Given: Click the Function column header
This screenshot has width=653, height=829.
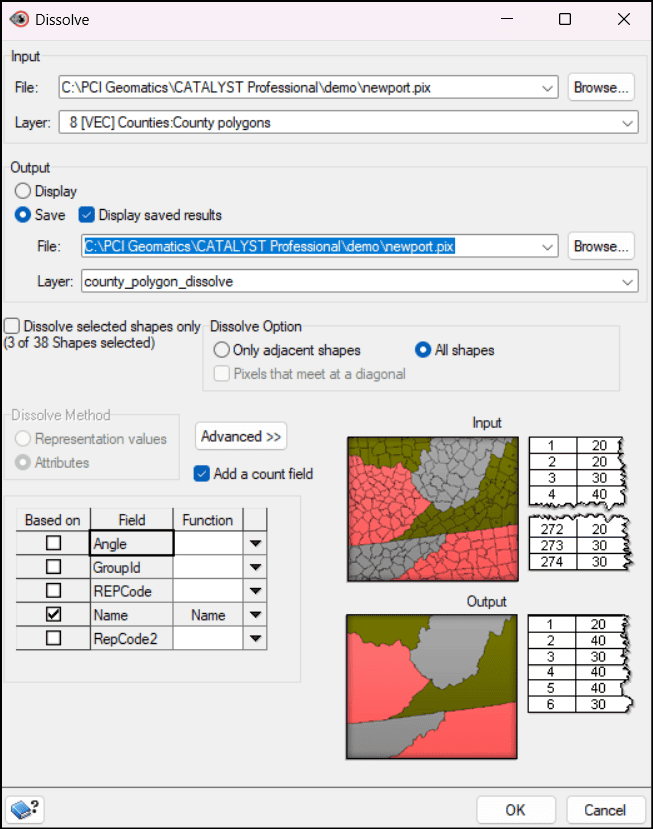Looking at the screenshot, I should pos(208,520).
